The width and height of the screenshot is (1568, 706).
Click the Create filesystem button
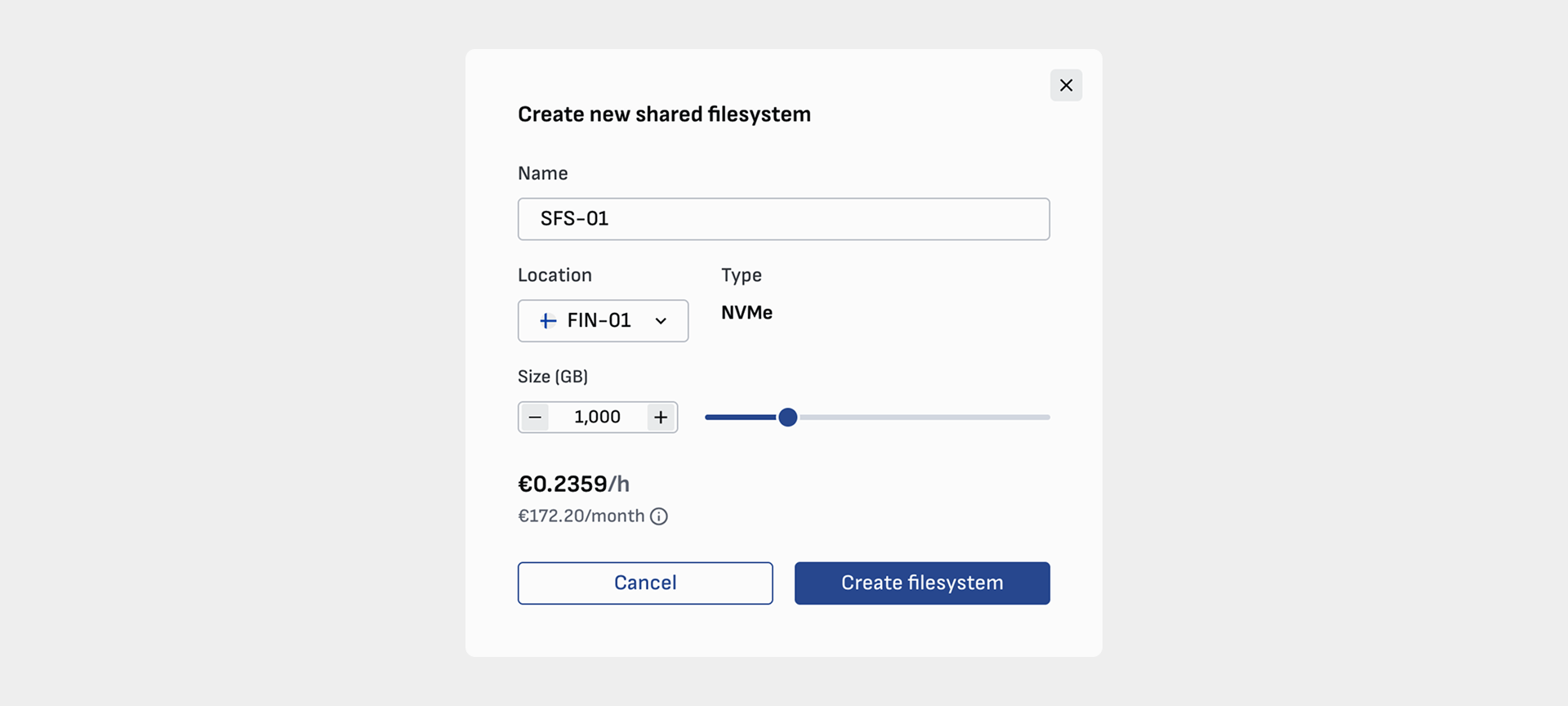point(921,583)
